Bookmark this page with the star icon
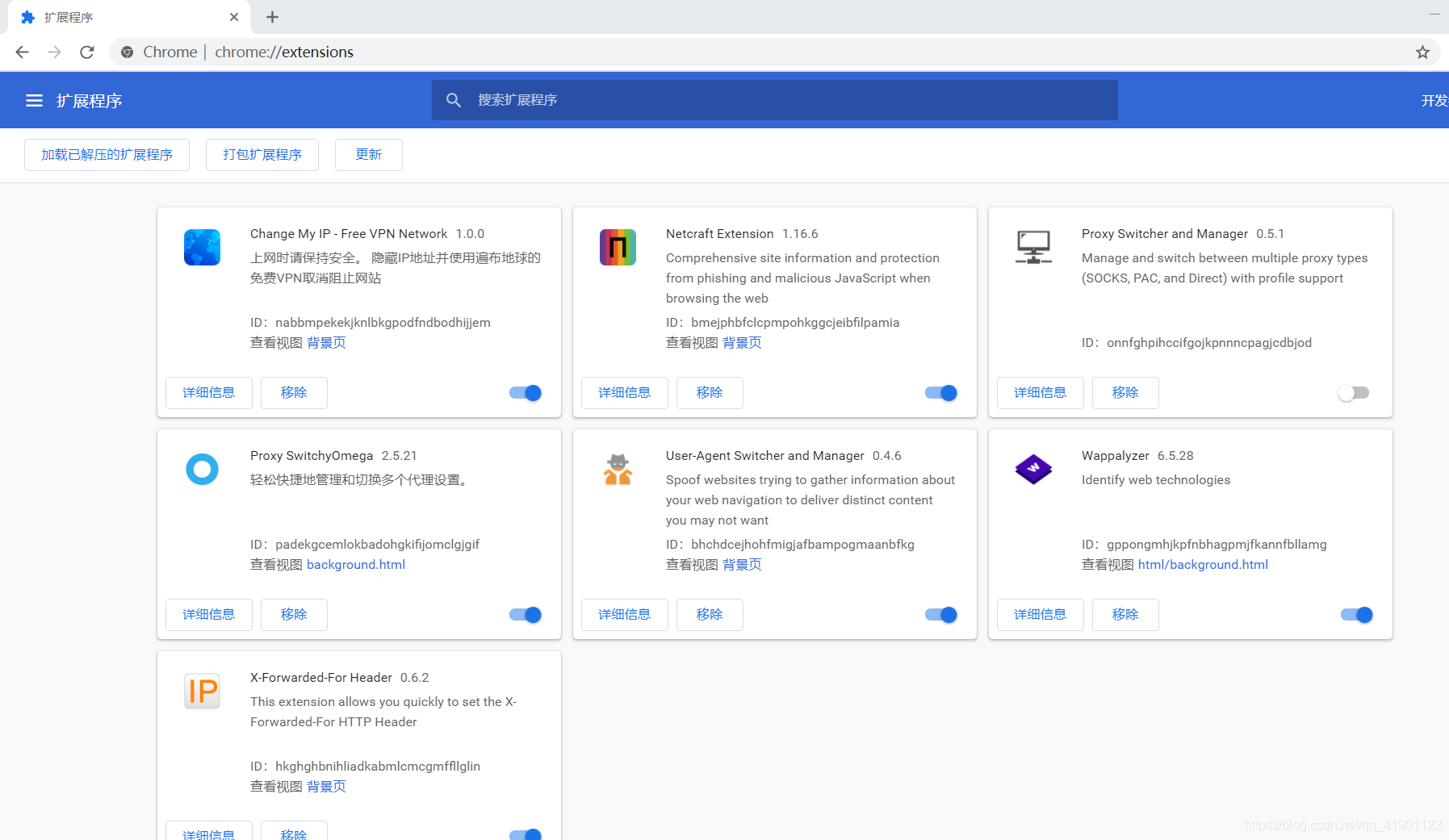 (x=1422, y=52)
